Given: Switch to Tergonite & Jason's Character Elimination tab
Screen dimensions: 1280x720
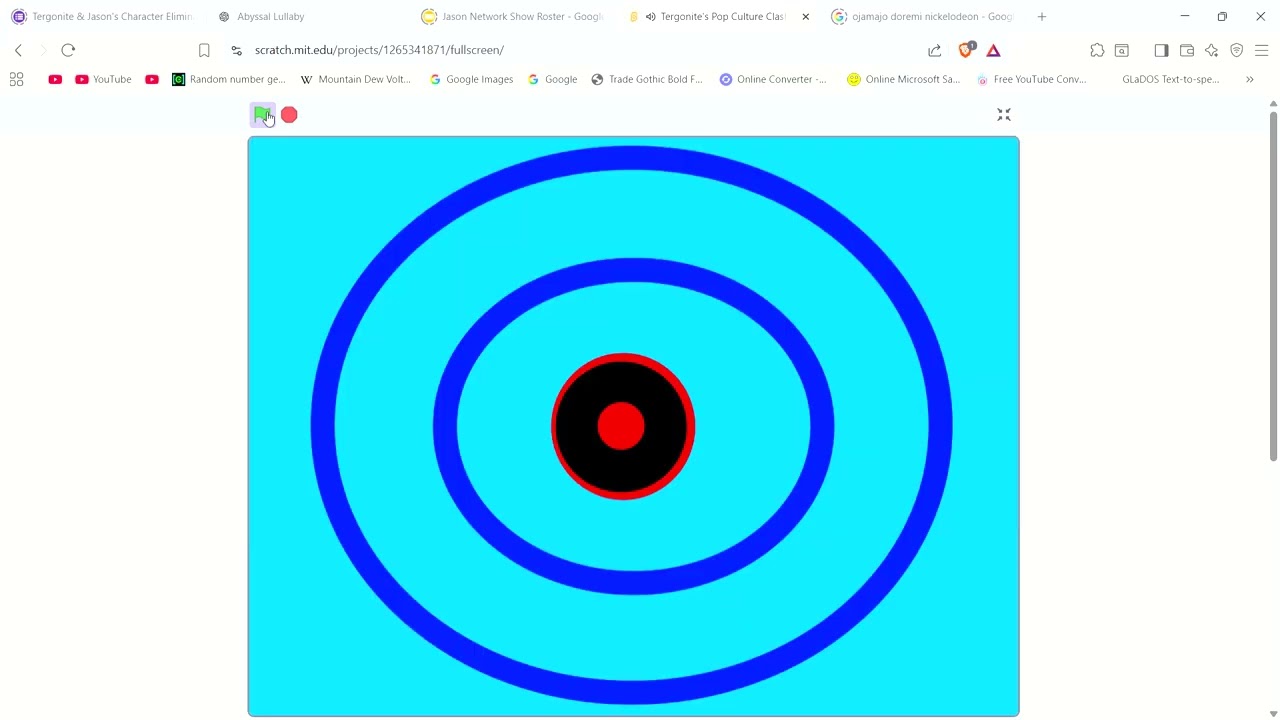Looking at the screenshot, I should 102,16.
